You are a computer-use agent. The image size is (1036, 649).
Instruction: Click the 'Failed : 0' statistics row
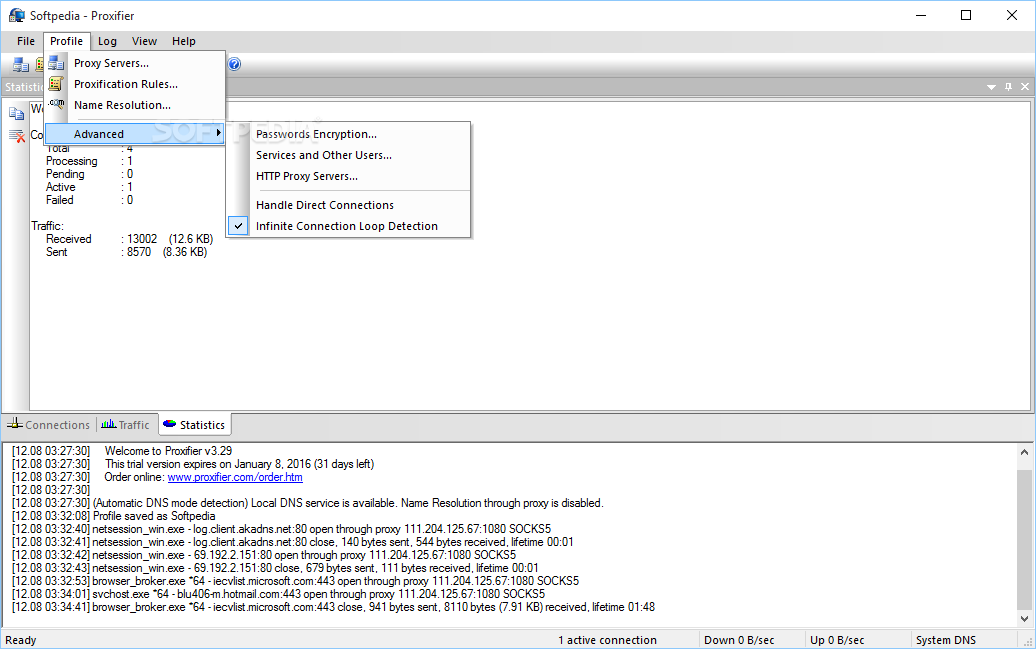point(89,200)
